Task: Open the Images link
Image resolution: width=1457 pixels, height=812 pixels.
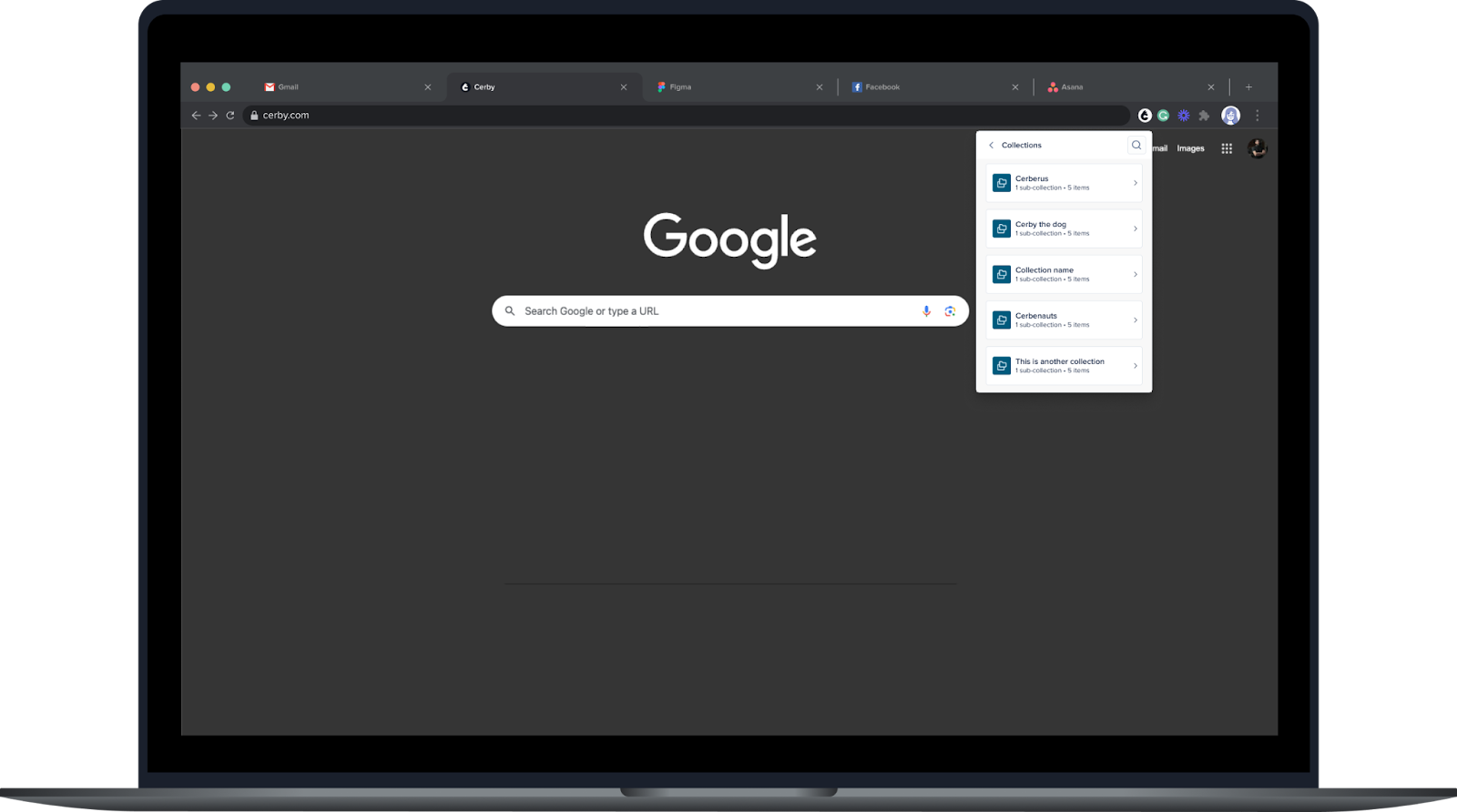Action: 1190,148
